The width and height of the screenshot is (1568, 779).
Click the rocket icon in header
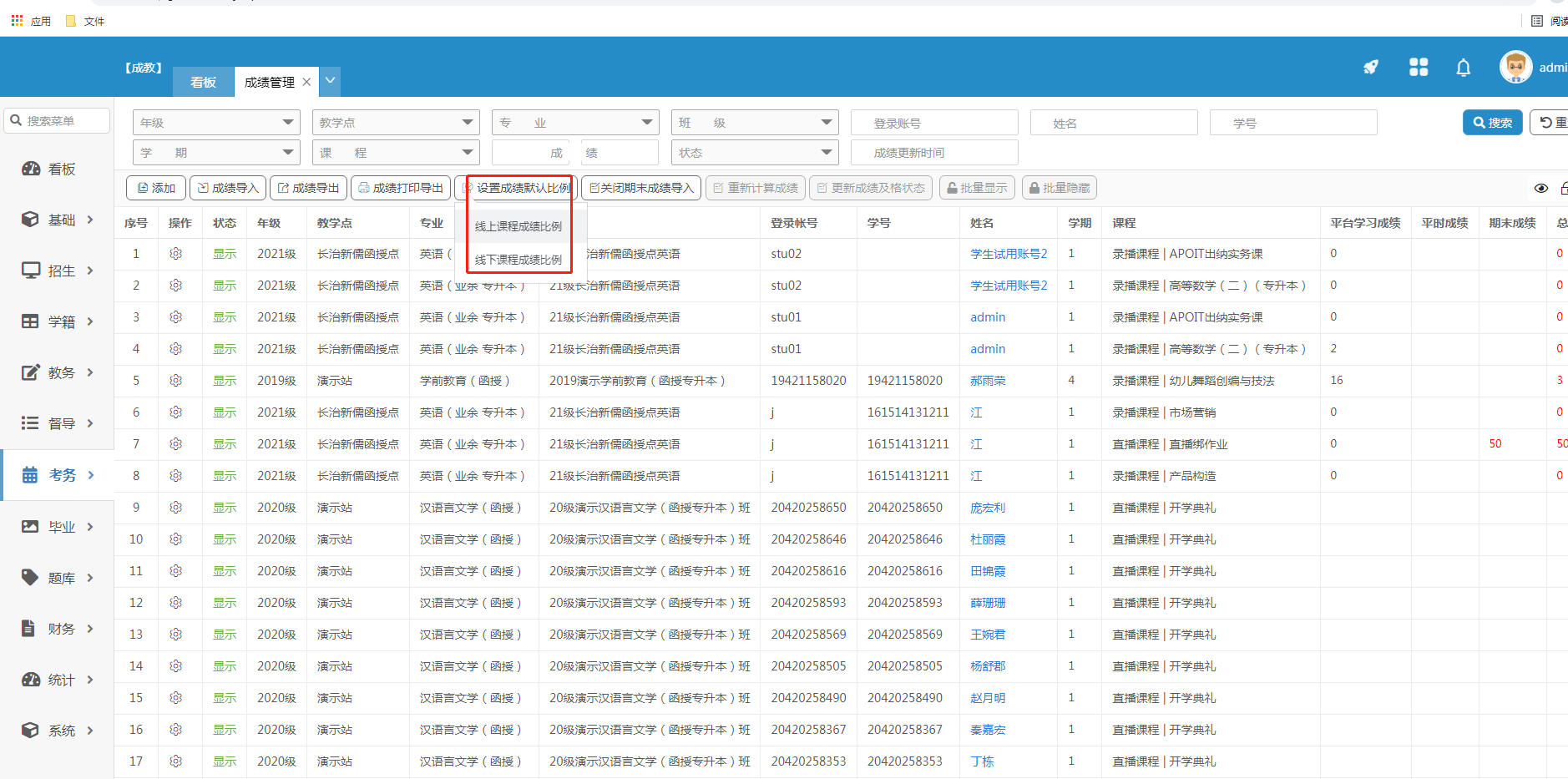pos(1371,68)
